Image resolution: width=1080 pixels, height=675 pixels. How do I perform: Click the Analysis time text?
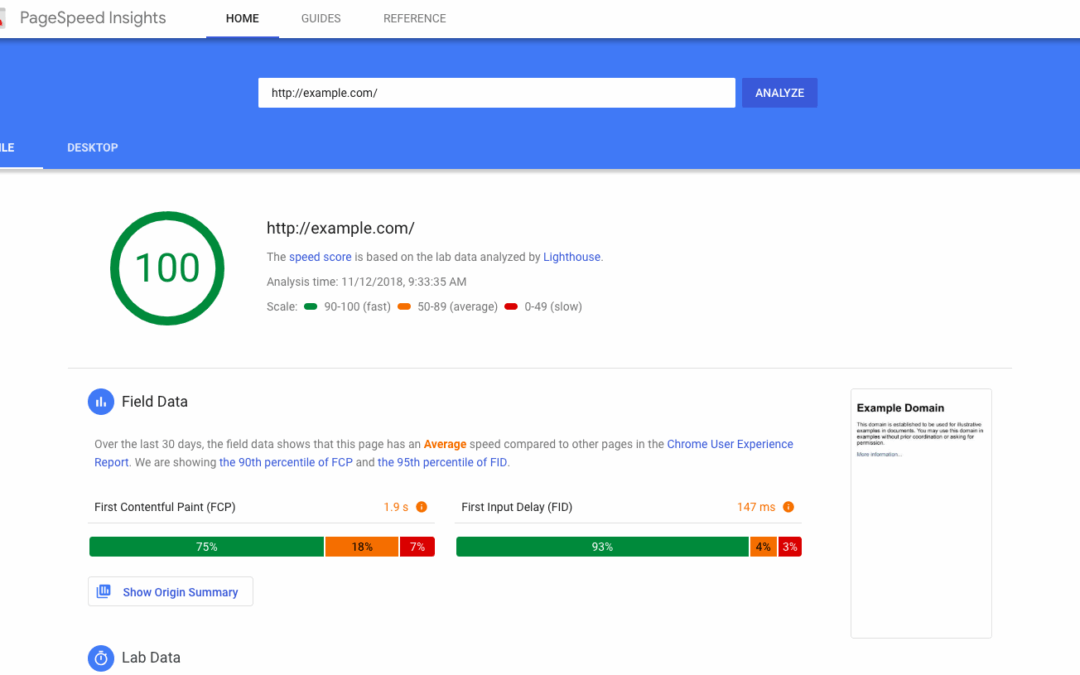(x=366, y=282)
